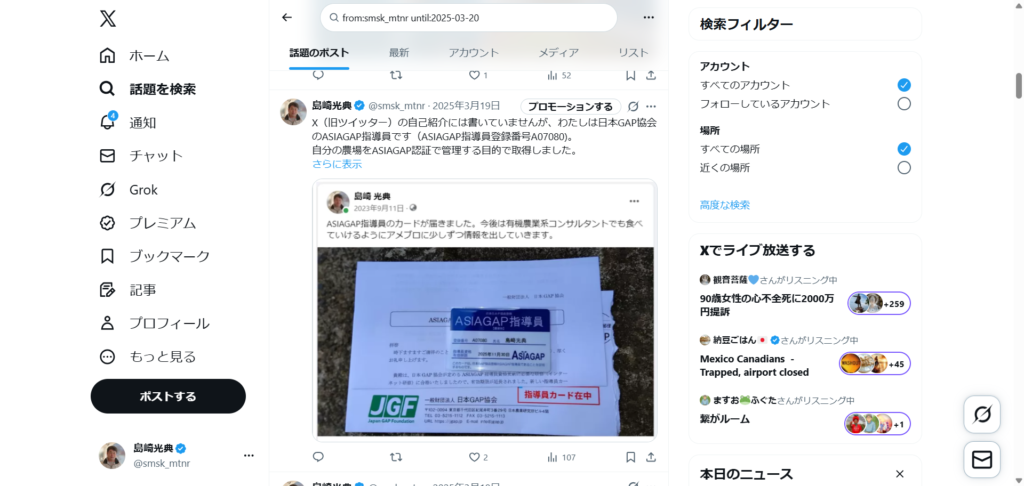
Task: Open 高度な検索 link
Action: [x=725, y=205]
